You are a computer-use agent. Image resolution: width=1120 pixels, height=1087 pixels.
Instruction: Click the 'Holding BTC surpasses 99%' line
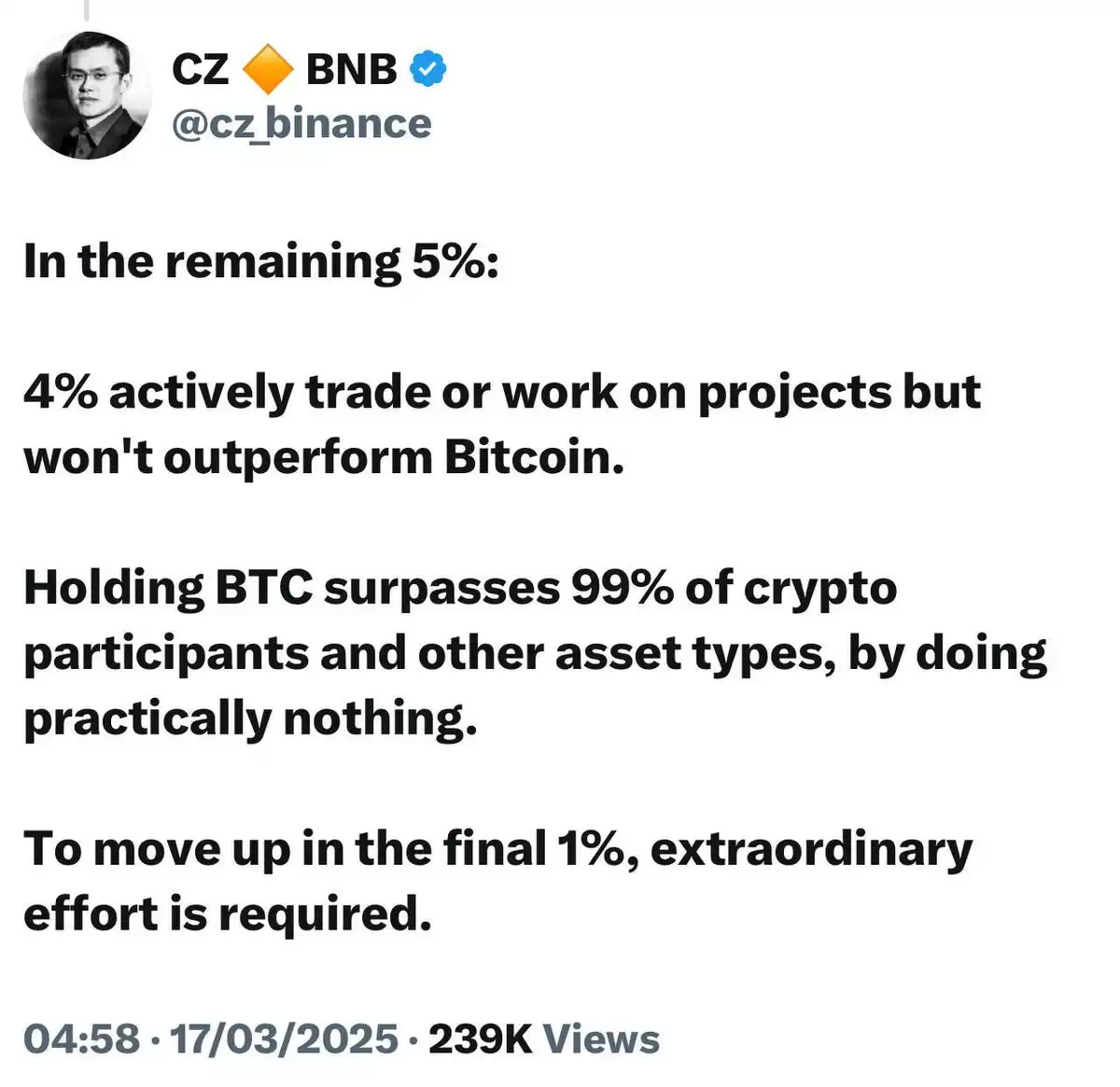click(x=460, y=589)
